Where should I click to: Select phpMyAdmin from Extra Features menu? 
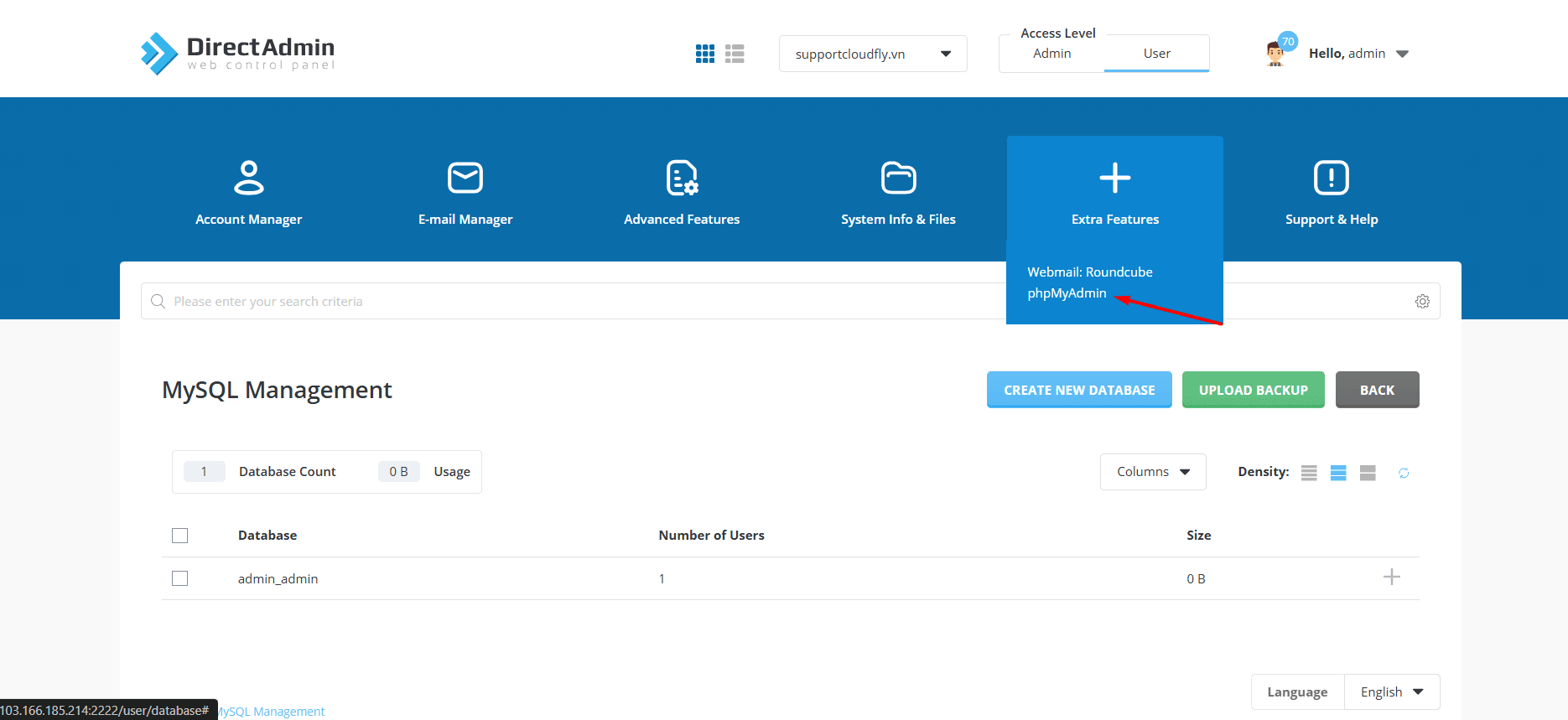(1067, 293)
